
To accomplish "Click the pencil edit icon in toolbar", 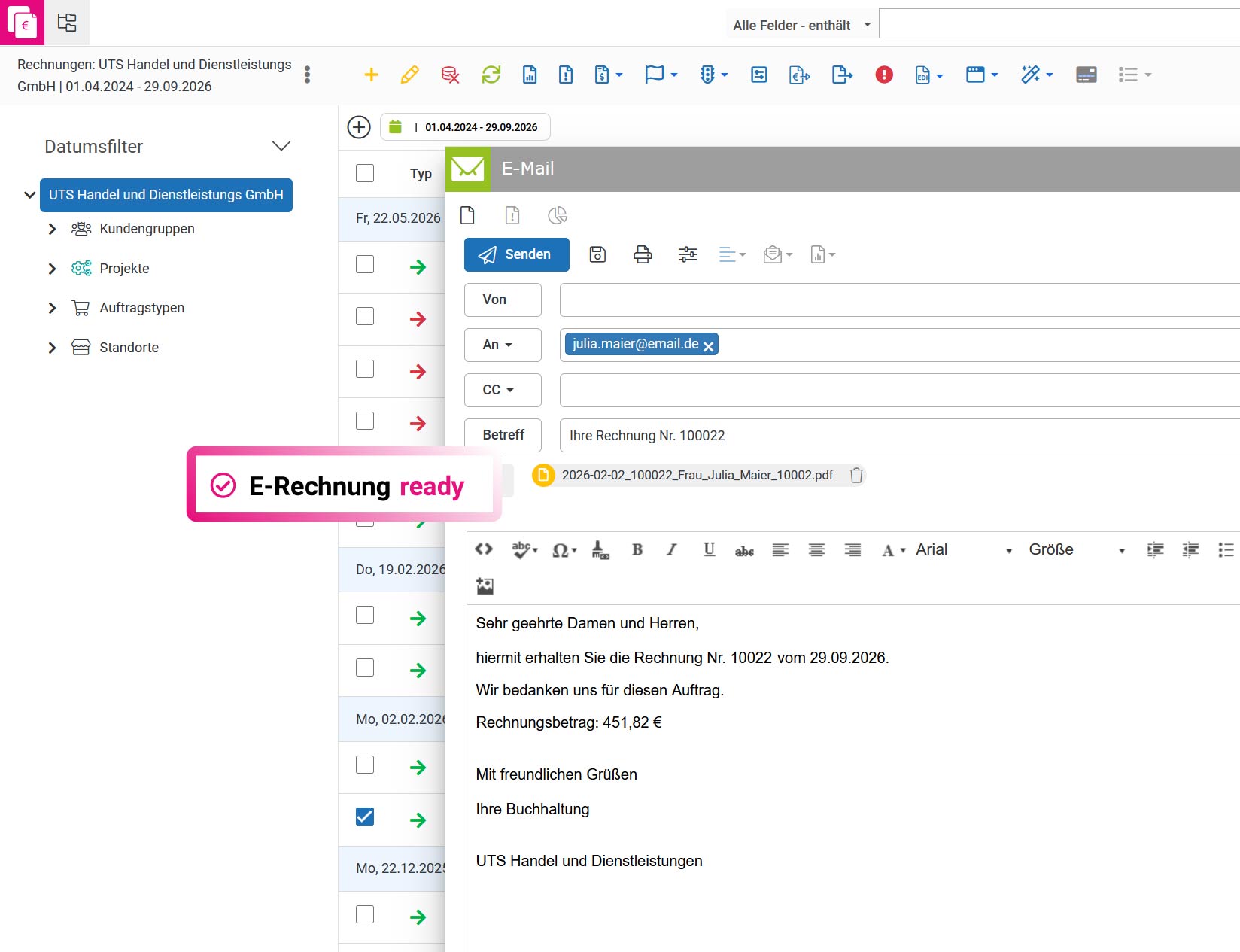I will pos(409,75).
